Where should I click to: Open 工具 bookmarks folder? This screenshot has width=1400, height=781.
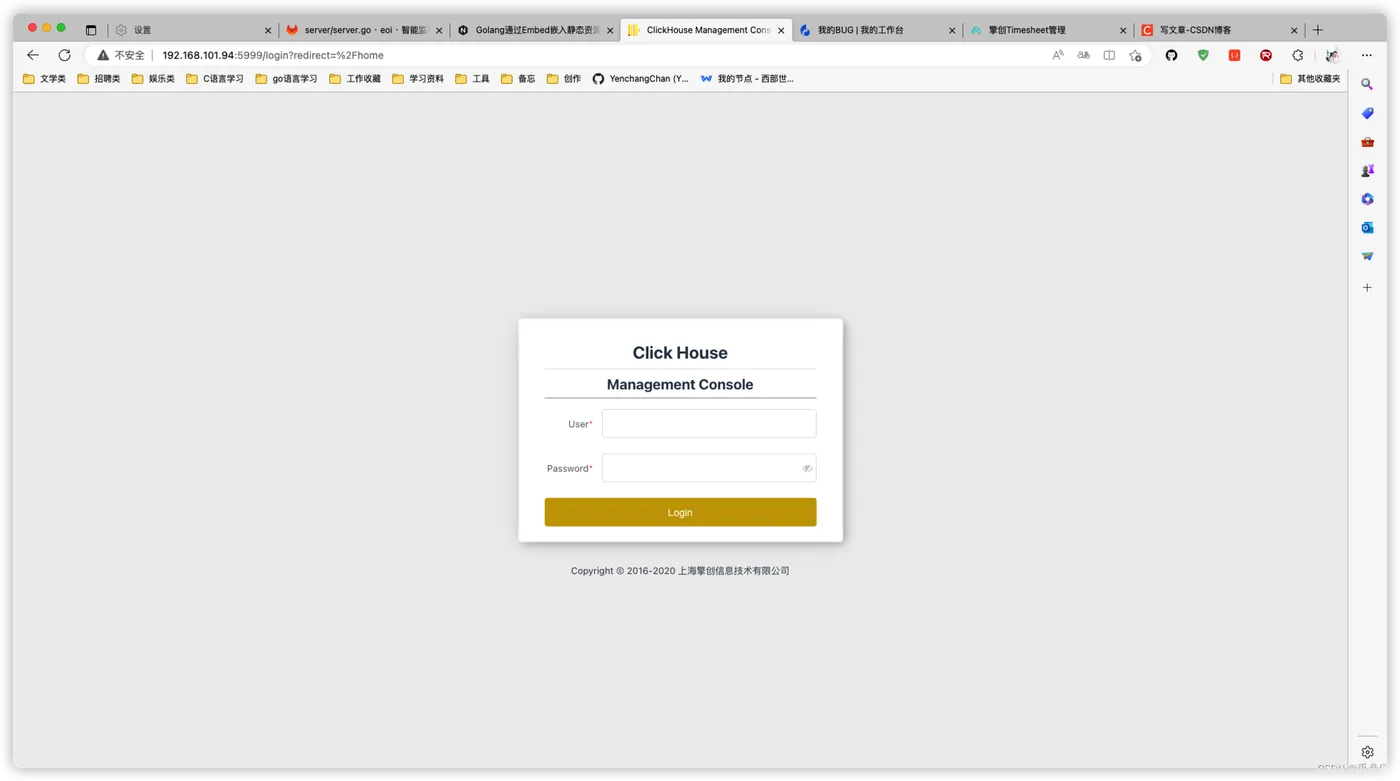click(472, 78)
